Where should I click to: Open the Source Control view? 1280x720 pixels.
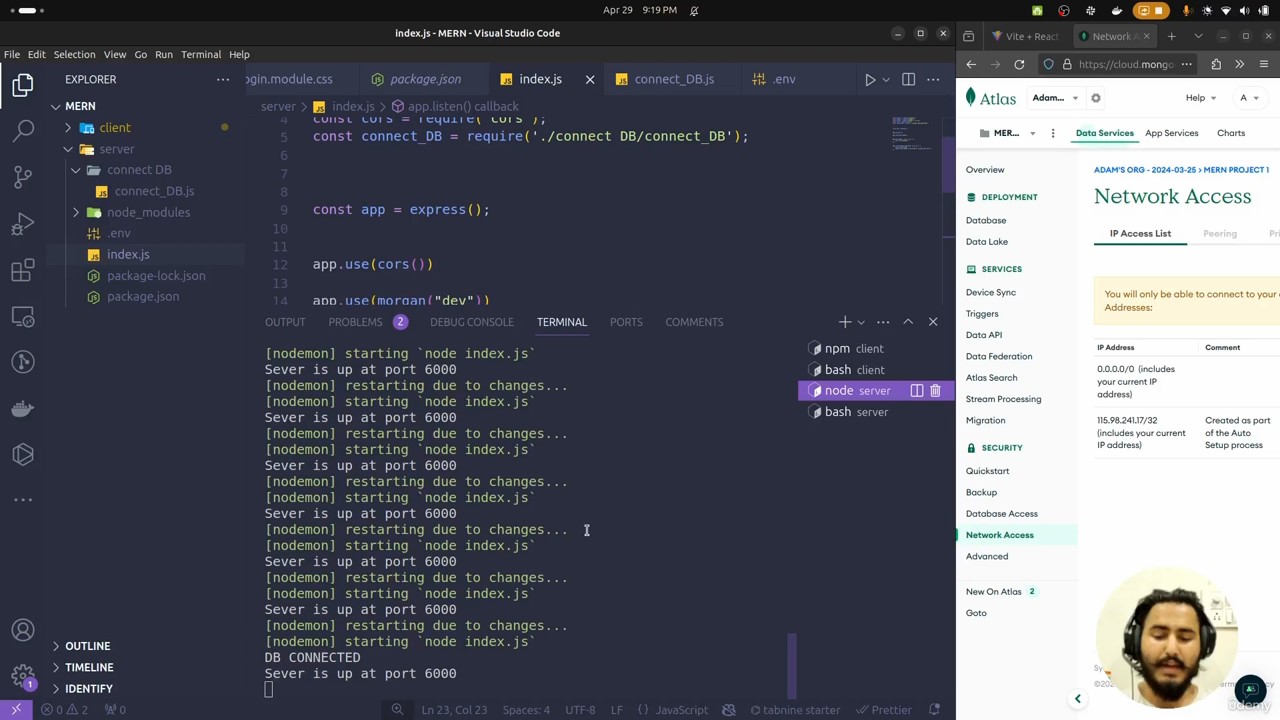tap(23, 177)
